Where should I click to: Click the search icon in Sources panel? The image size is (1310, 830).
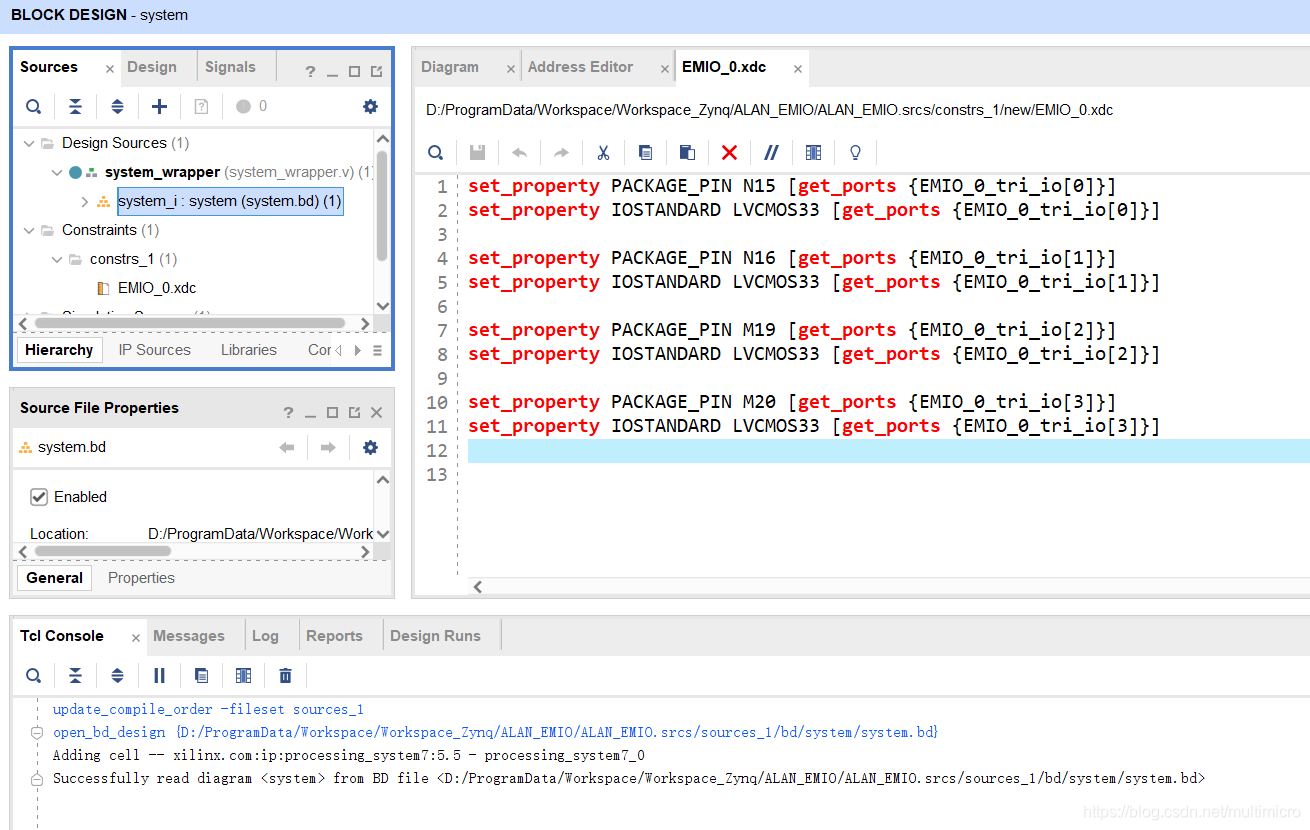[x=34, y=107]
